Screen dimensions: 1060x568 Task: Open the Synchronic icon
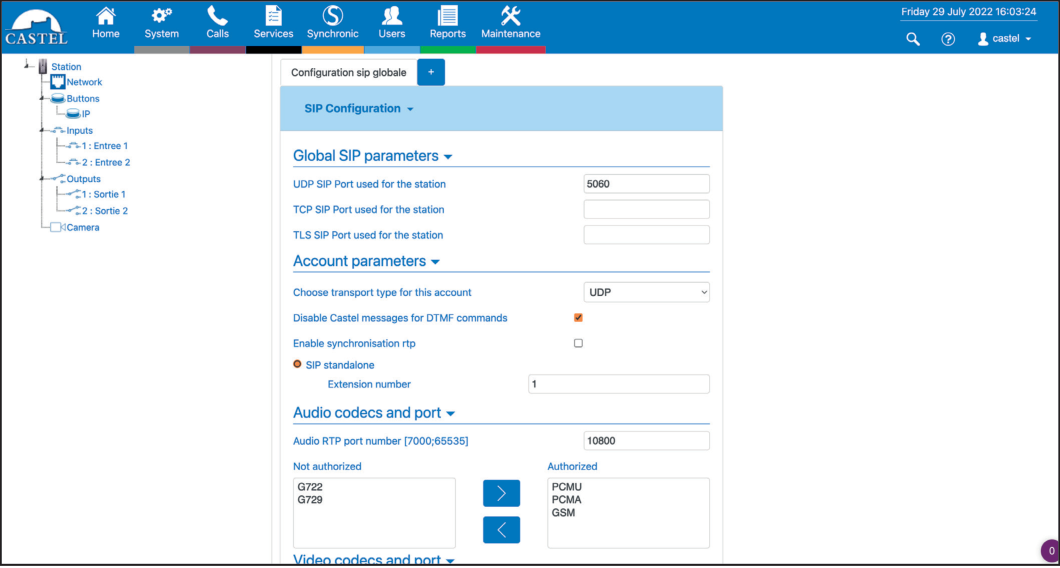332,16
